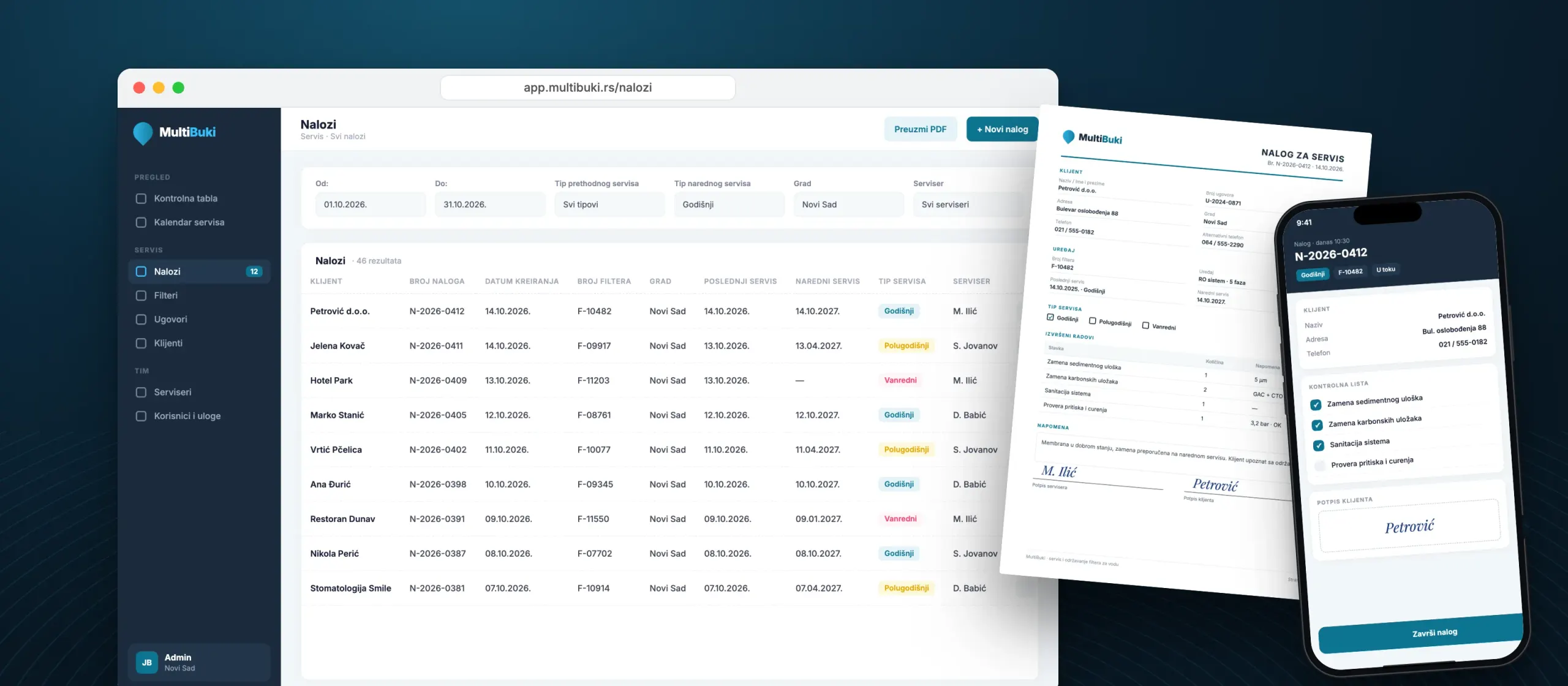This screenshot has width=1568, height=686.
Task: Toggle Zamena karbonskih uložaka checkbox on phone
Action: click(x=1317, y=425)
